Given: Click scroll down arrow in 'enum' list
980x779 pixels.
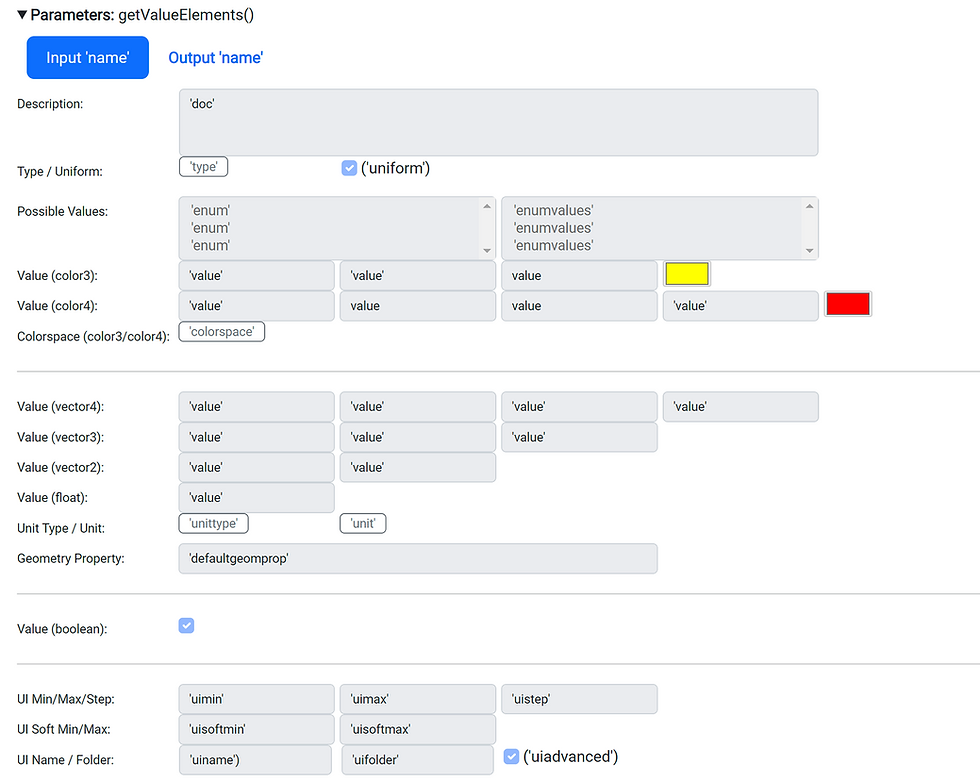Looking at the screenshot, I should [487, 251].
